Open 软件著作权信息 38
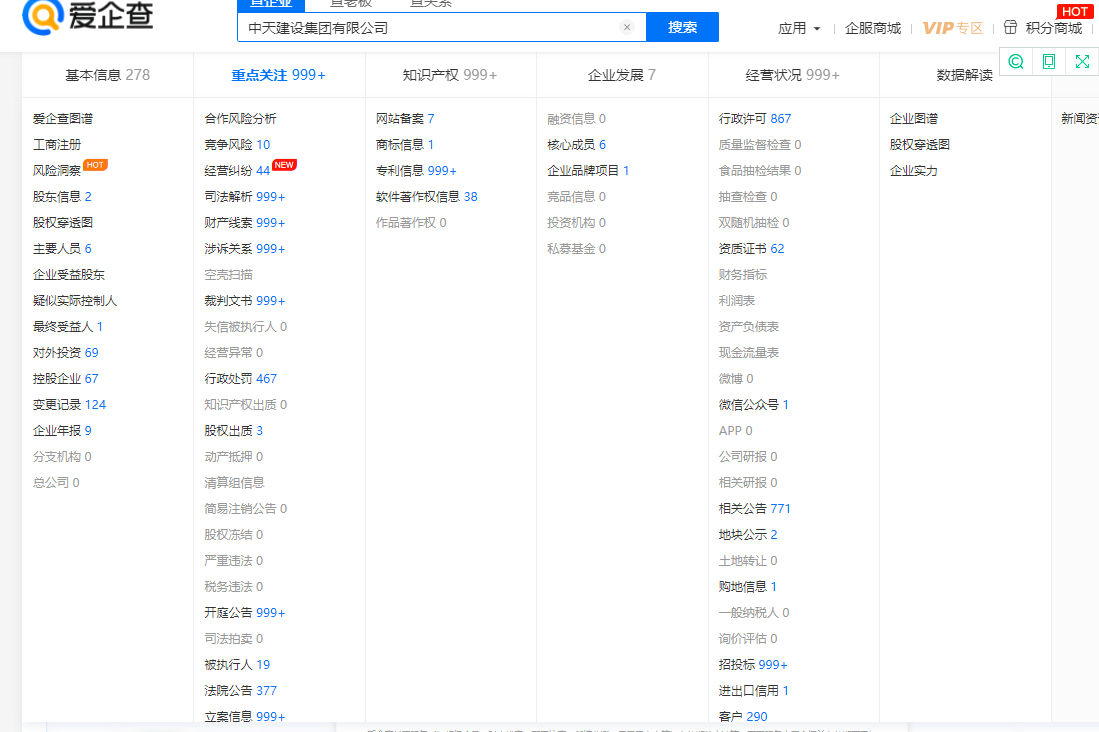The height and width of the screenshot is (732, 1099). point(427,196)
